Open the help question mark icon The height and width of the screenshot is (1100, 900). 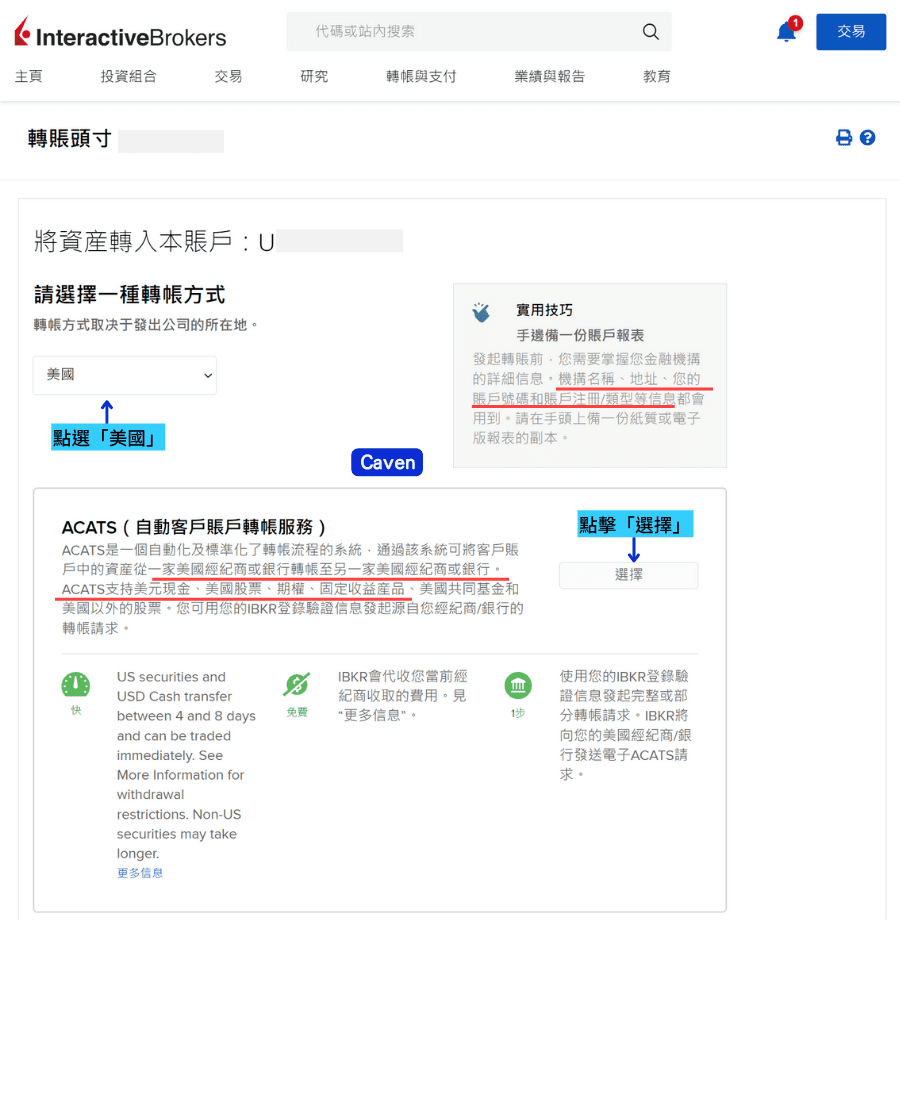point(868,137)
